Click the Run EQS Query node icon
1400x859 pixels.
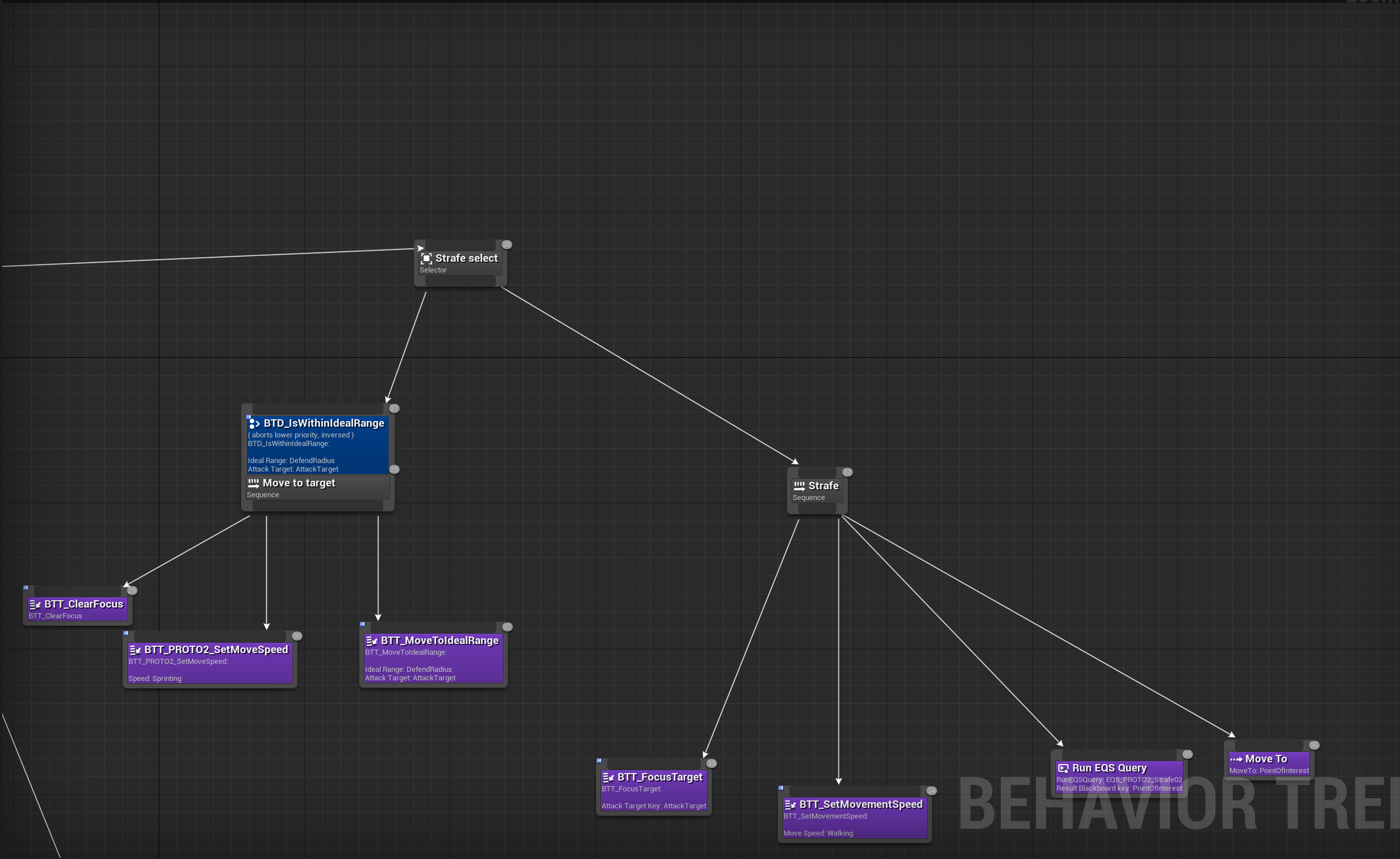pos(1063,768)
